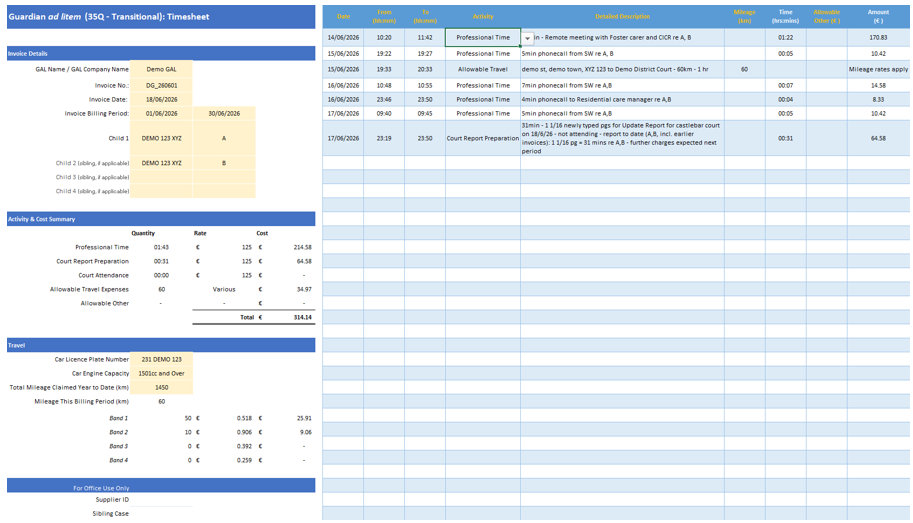The height and width of the screenshot is (523, 913).
Task: Click the description 7min phonecall from SW re A,B
Action: pyautogui.click(x=622, y=85)
